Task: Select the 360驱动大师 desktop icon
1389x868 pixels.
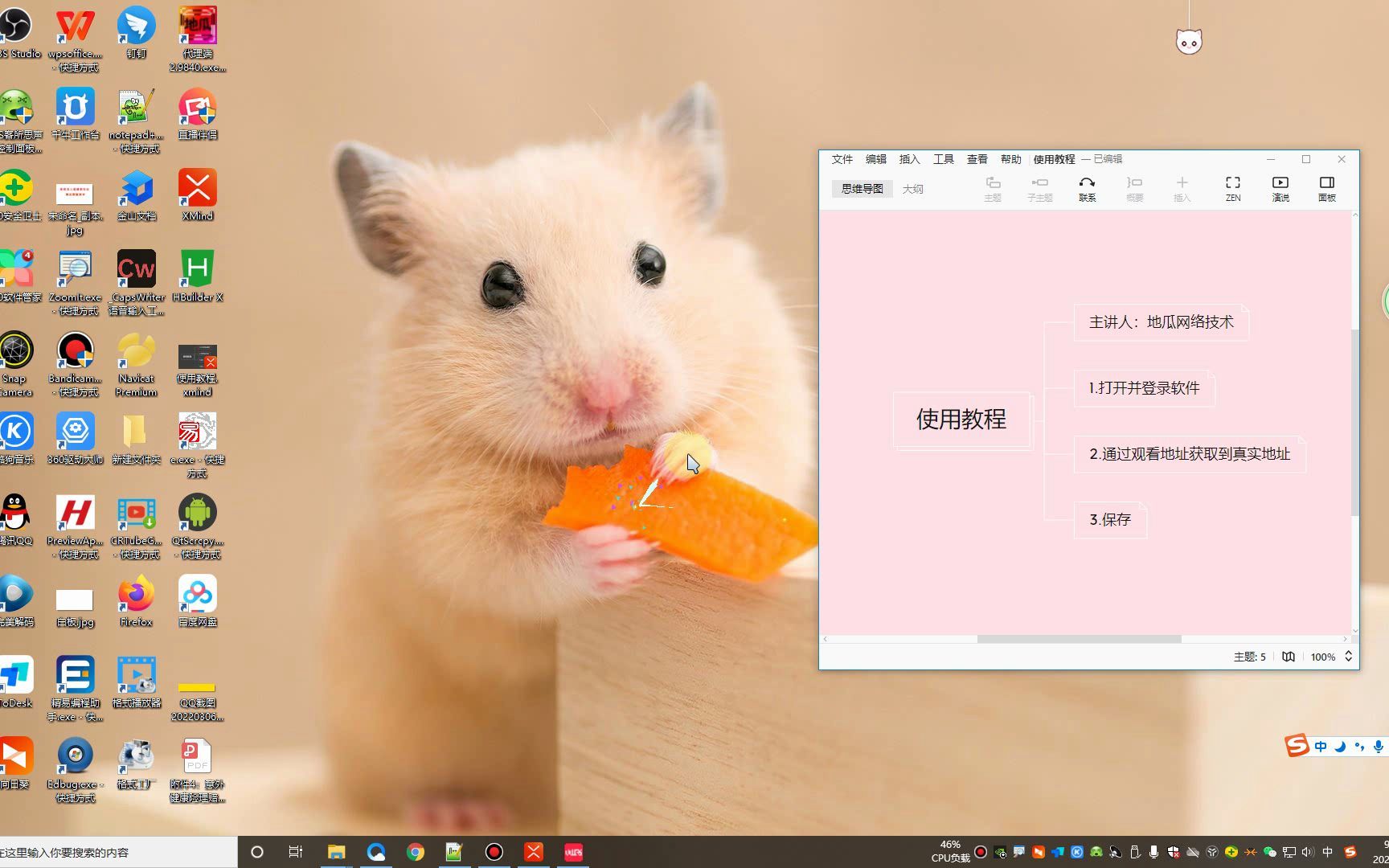Action: click(76, 439)
